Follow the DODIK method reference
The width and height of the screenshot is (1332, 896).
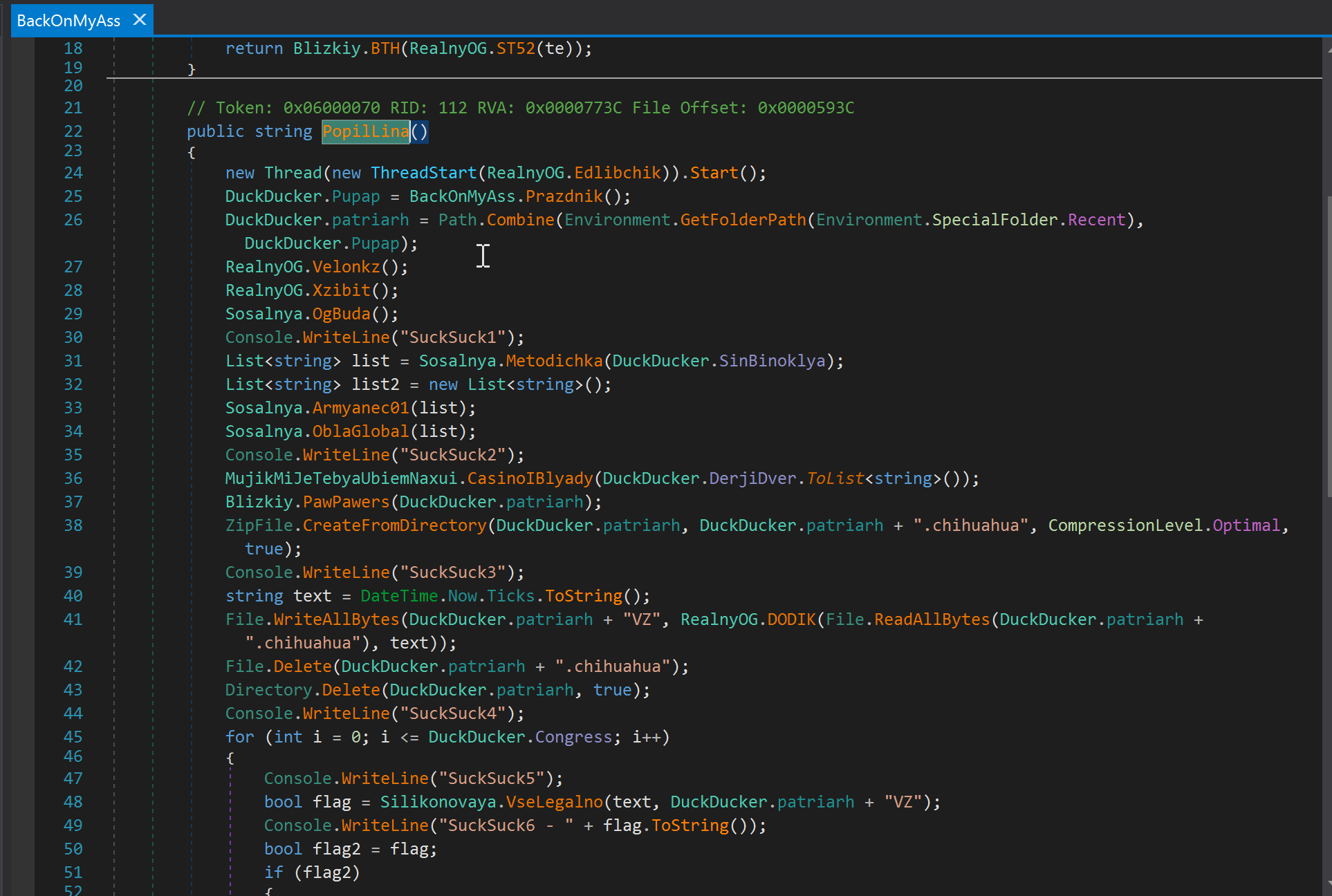tap(791, 619)
